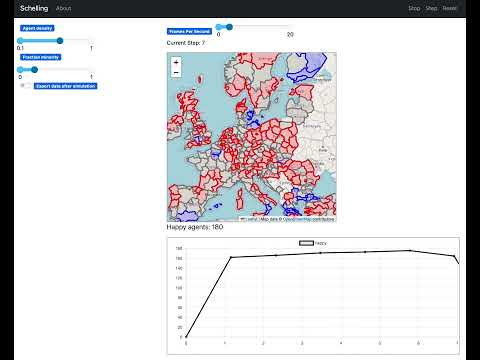
Task: Toggle Export data after simulation switch
Action: pos(25,86)
